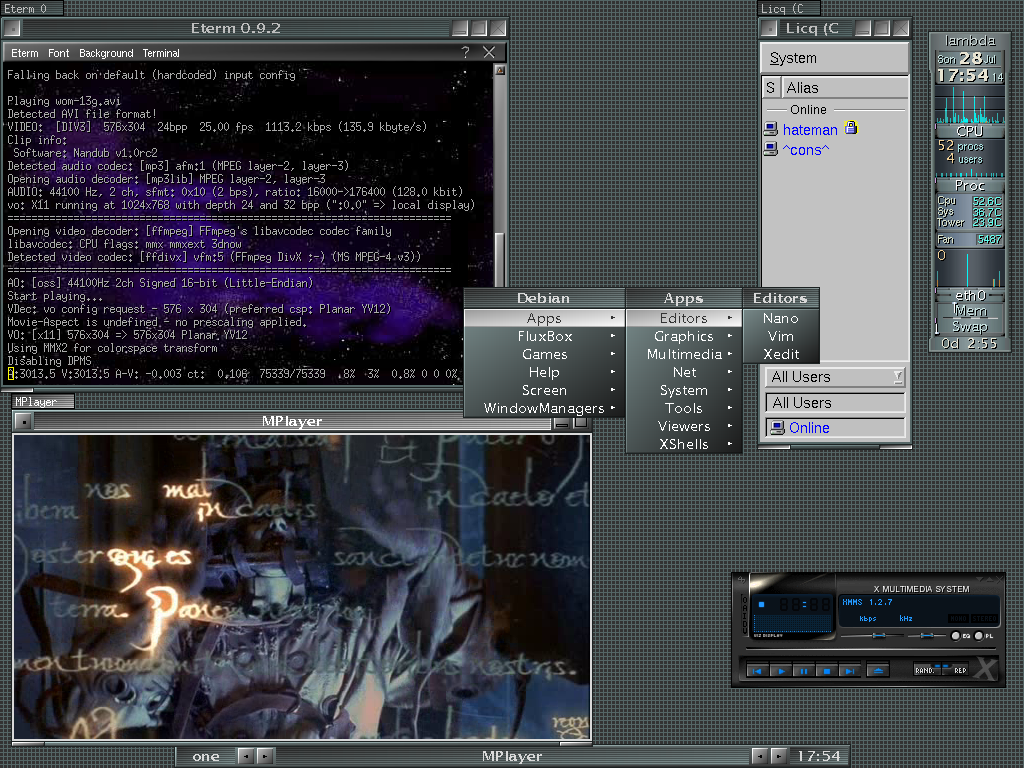Screen dimensions: 1024x768
Task: Open the Terminal menu in Eterm
Action: pyautogui.click(x=161, y=53)
